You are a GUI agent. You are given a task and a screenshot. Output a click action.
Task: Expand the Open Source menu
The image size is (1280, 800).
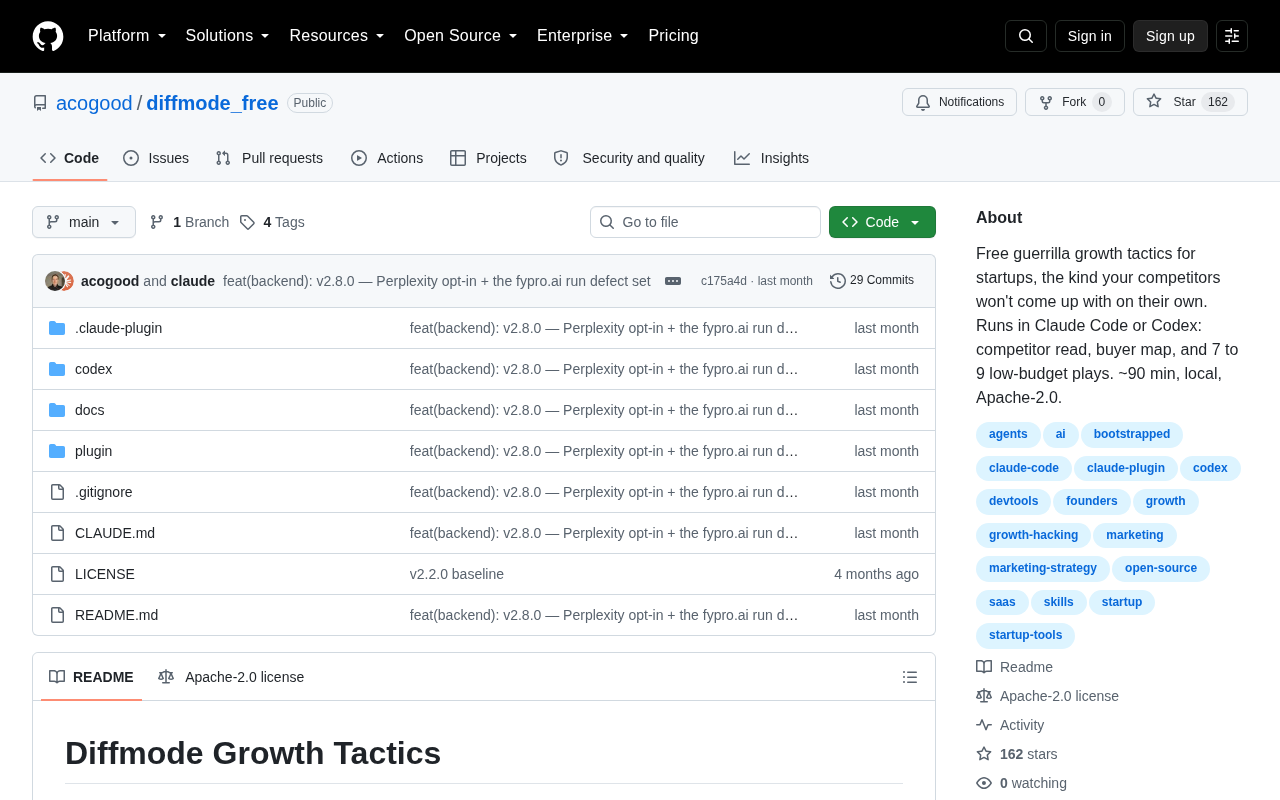tap(461, 36)
